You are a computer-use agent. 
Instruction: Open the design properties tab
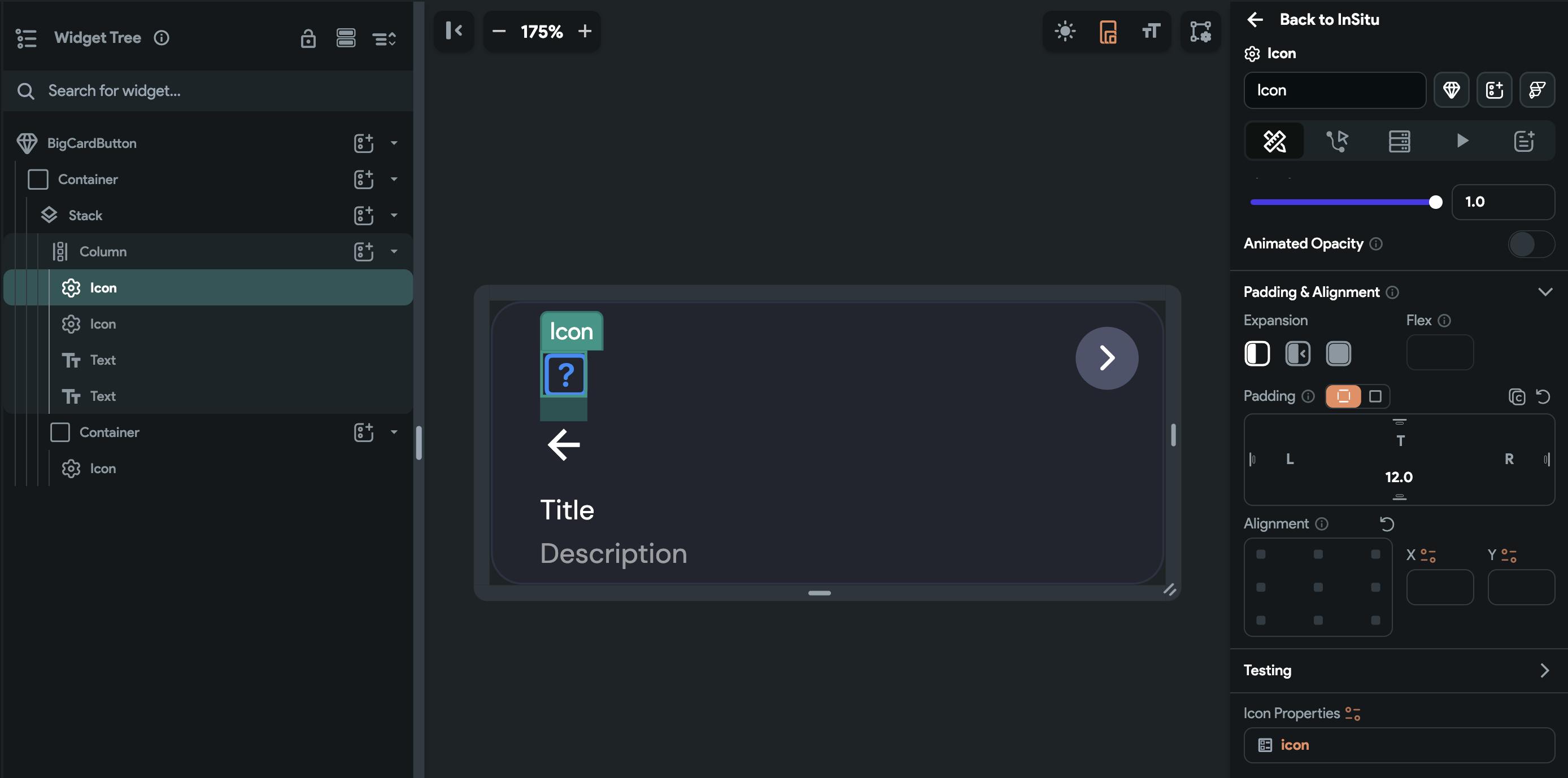coord(1275,141)
